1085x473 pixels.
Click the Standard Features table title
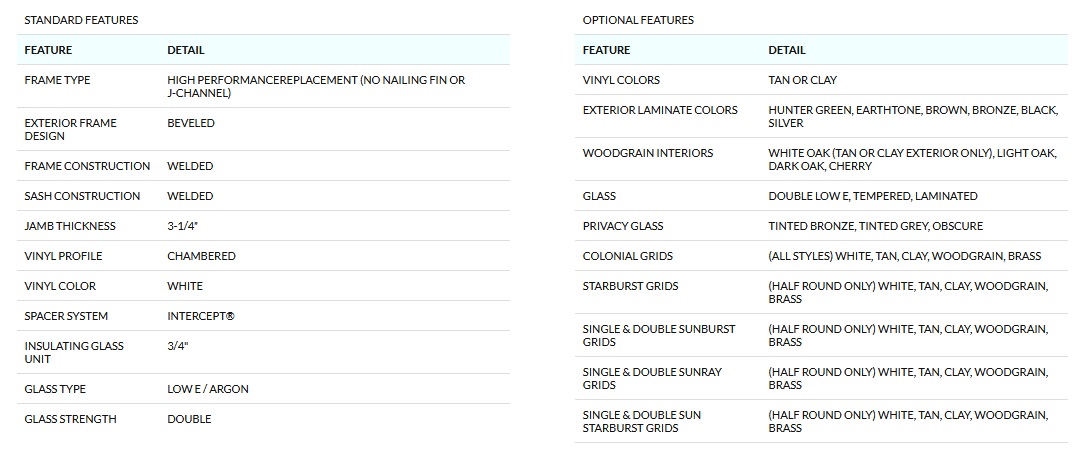click(x=81, y=20)
